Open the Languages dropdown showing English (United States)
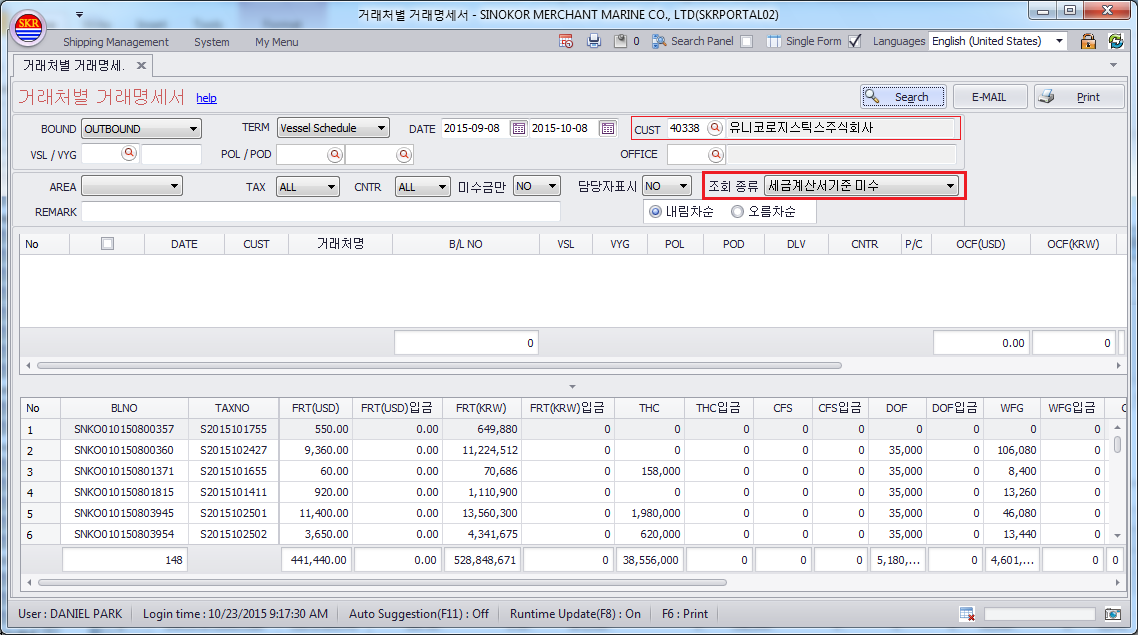The width and height of the screenshot is (1138, 635). coord(999,41)
